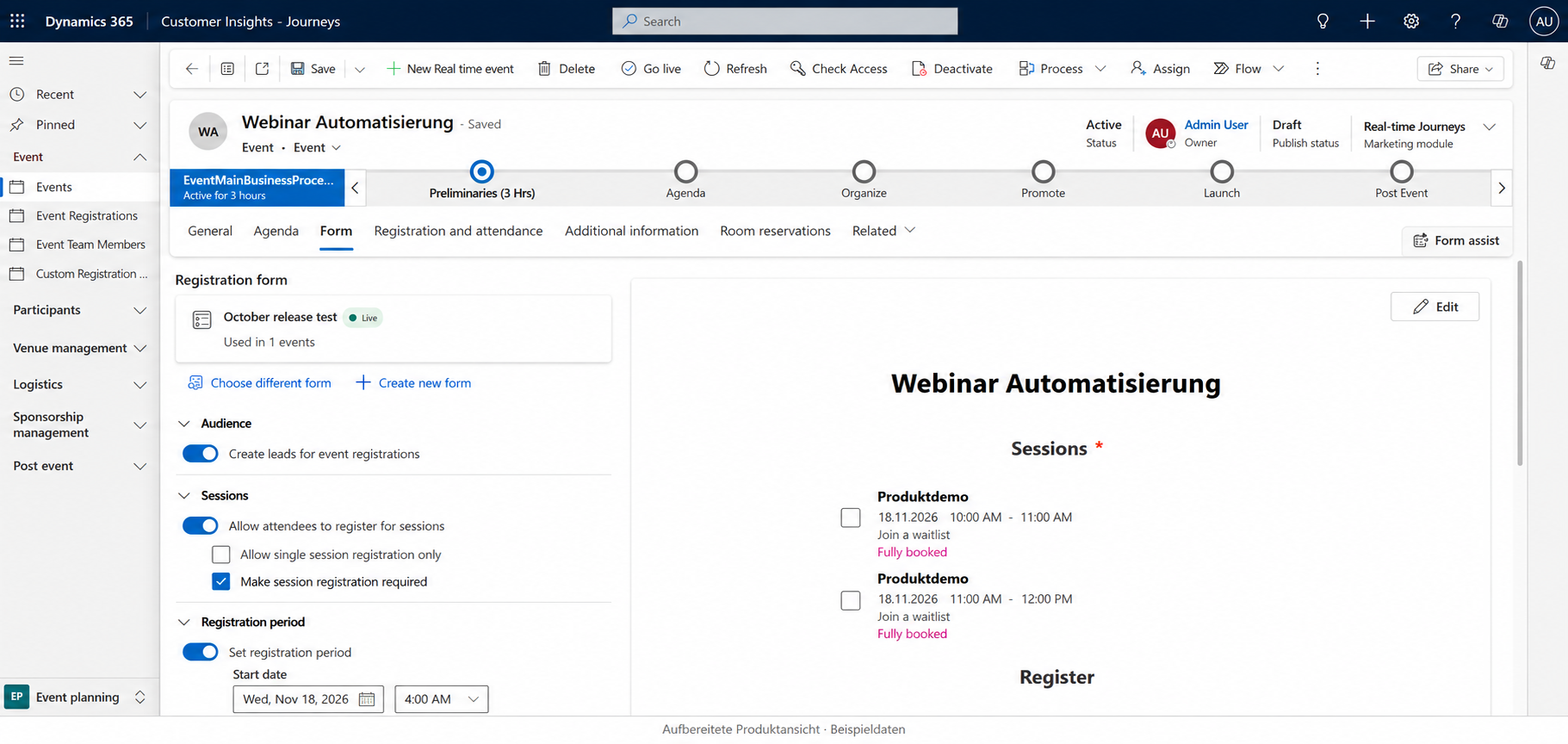Image resolution: width=1568 pixels, height=744 pixels.
Task: Open the help question mark icon
Action: 1455,21
